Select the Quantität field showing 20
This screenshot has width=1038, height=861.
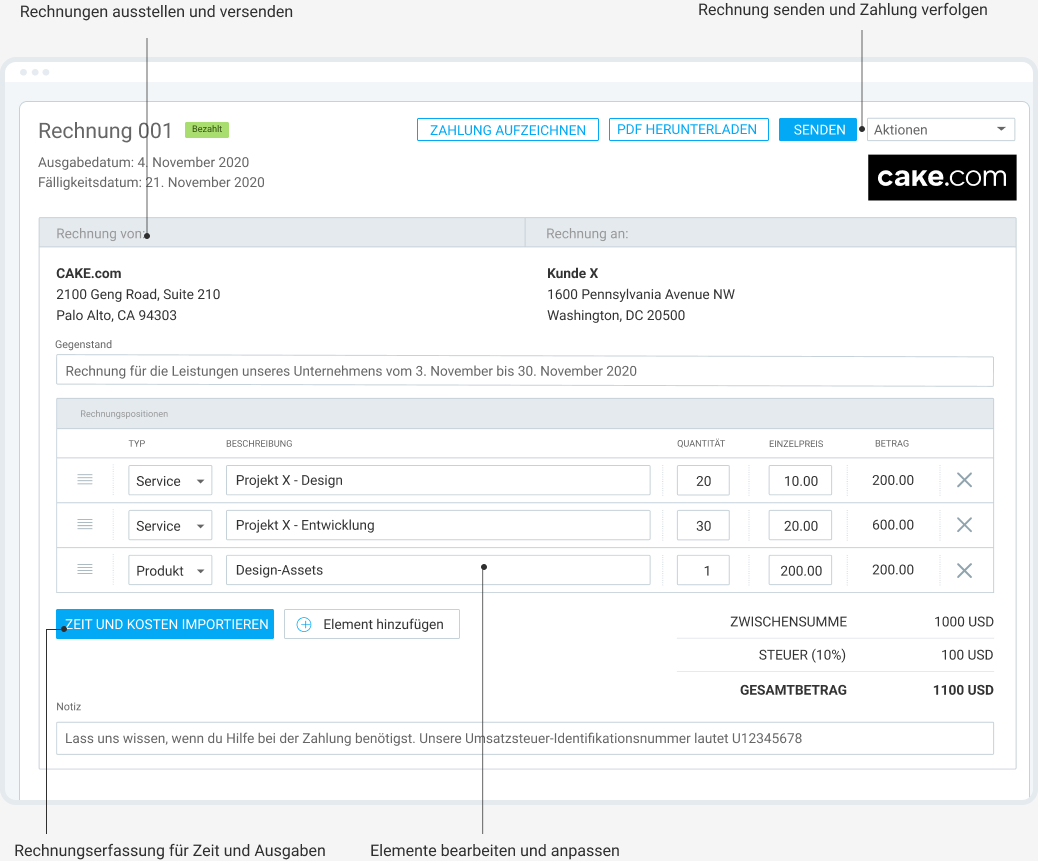tap(703, 480)
